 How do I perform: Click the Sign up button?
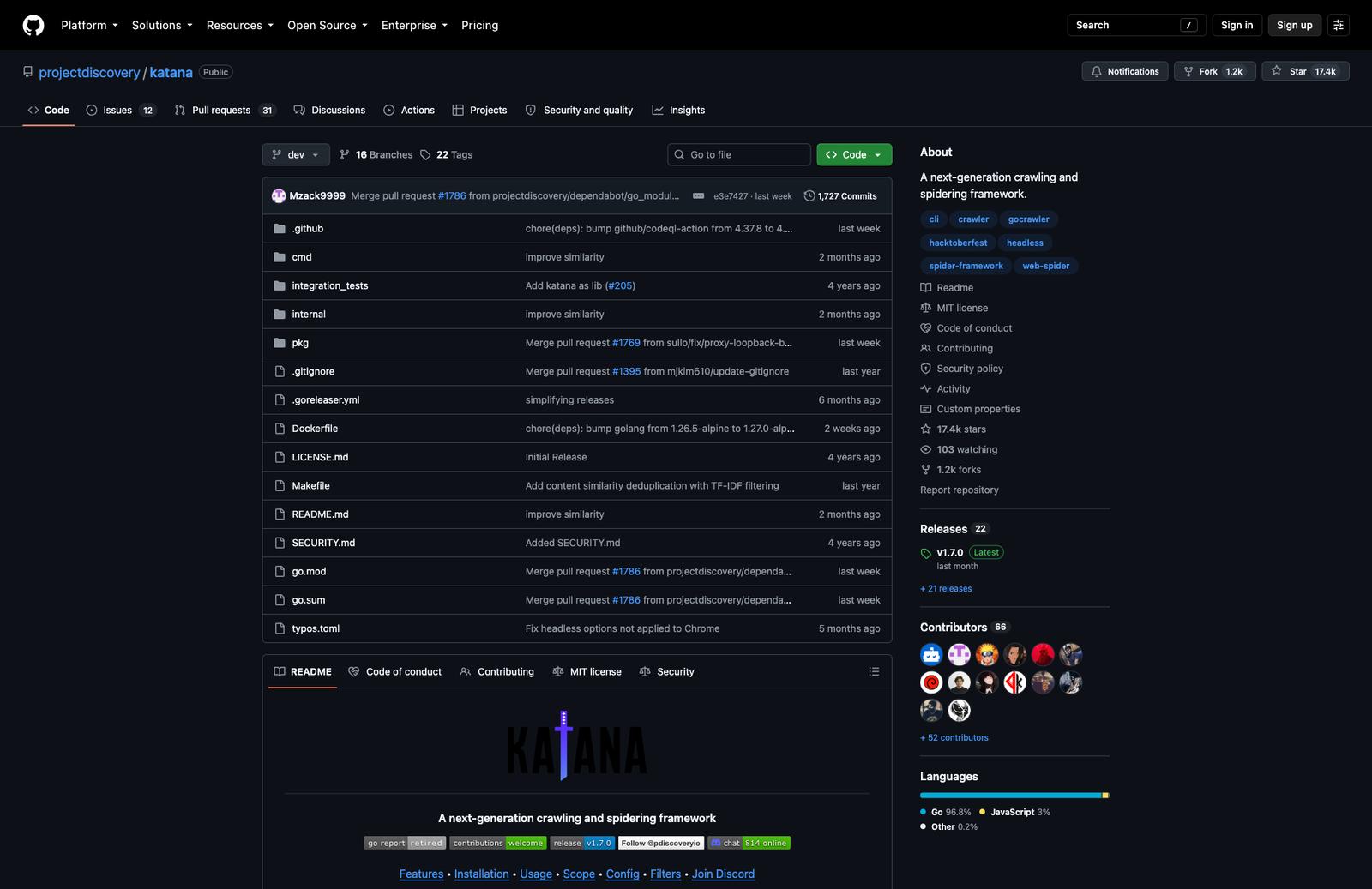pyautogui.click(x=1294, y=25)
